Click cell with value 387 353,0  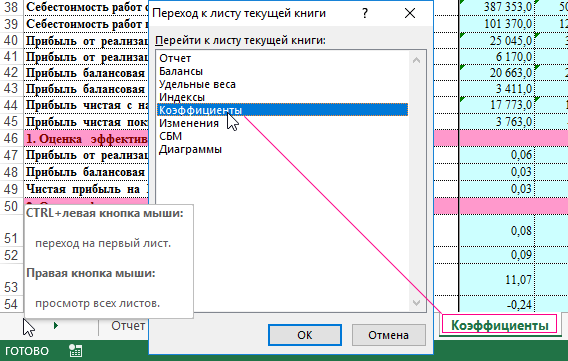pos(497,7)
